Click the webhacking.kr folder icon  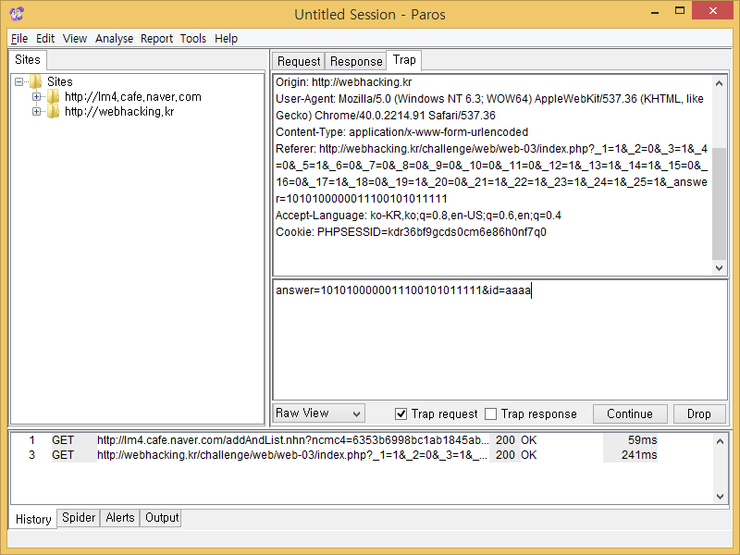53,112
